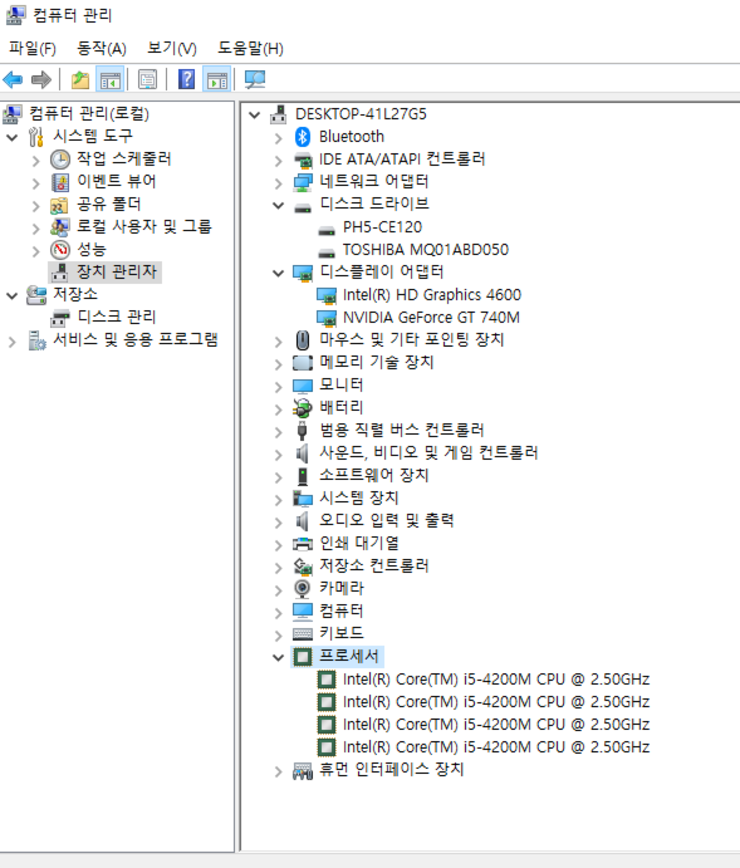Viewport: 740px width, 868px height.
Task: Click the 범용 직렬 버스 컨트롤러 USB icon
Action: point(302,430)
